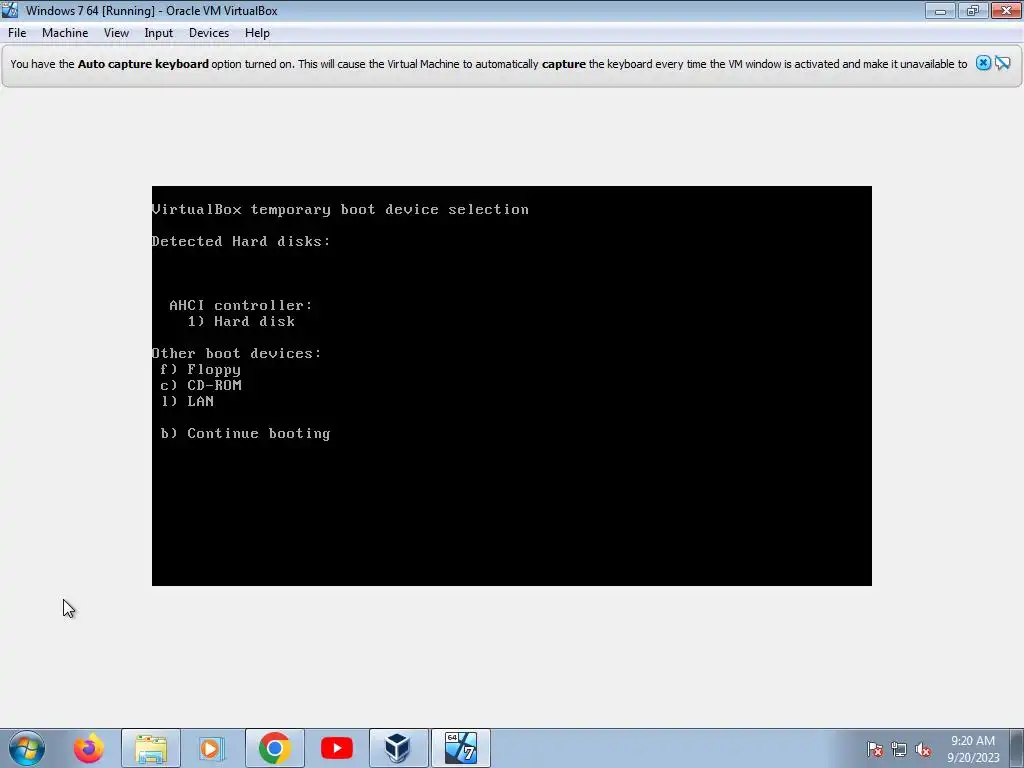Click the don't-show-again notification icon
This screenshot has width=1024, height=768.
(x=1002, y=63)
